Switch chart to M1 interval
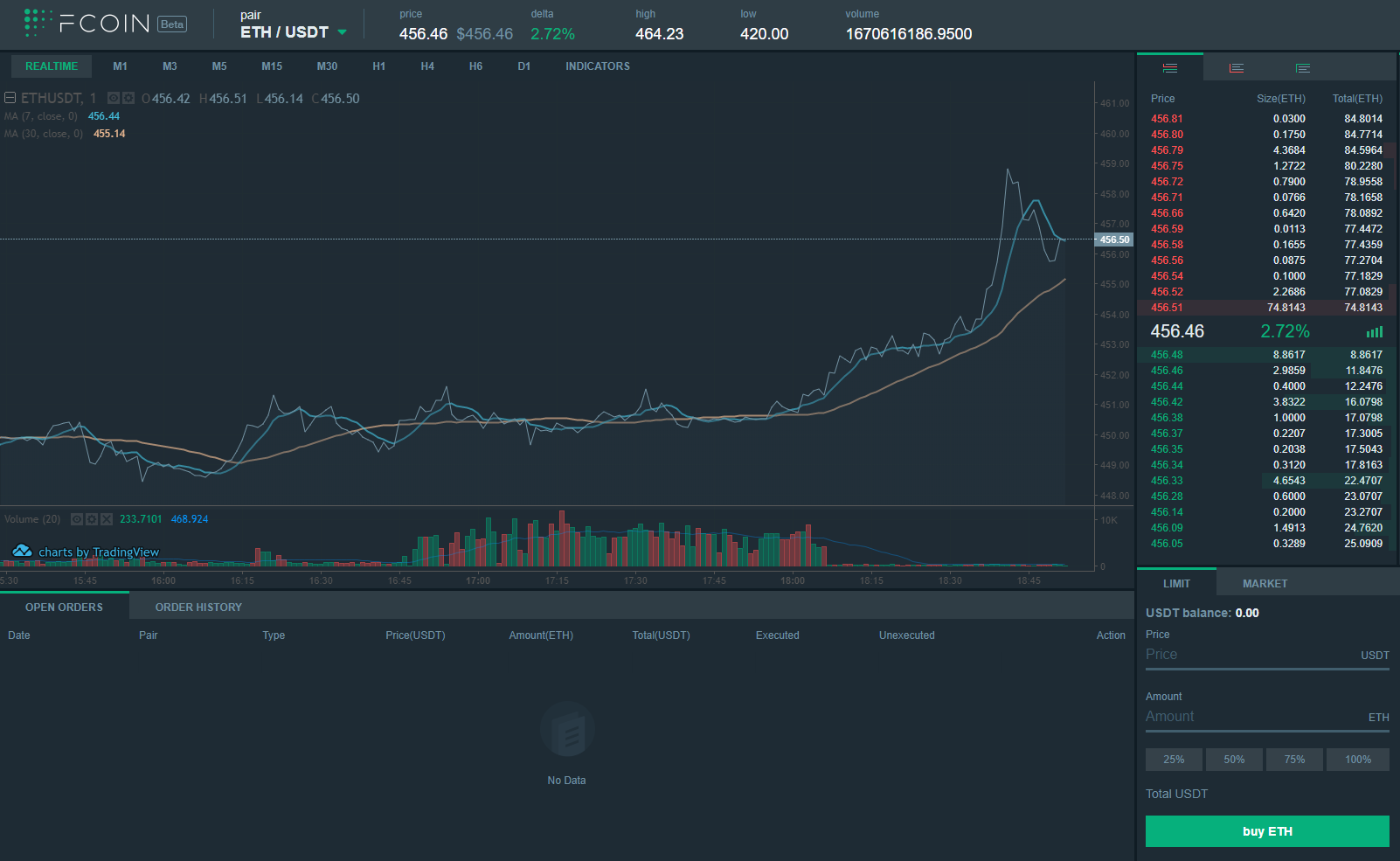1400x861 pixels. point(121,66)
